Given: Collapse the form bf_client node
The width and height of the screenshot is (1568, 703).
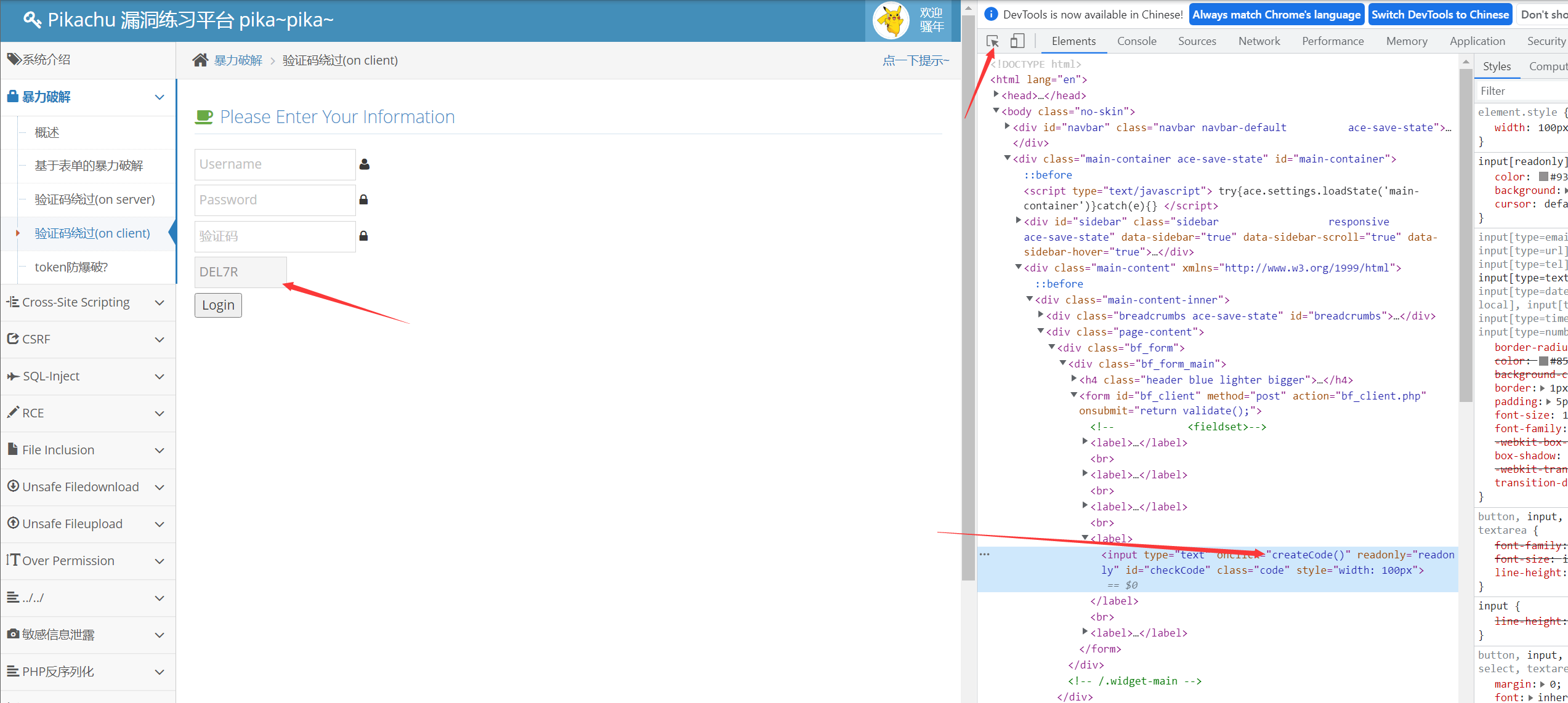Looking at the screenshot, I should coord(1074,395).
